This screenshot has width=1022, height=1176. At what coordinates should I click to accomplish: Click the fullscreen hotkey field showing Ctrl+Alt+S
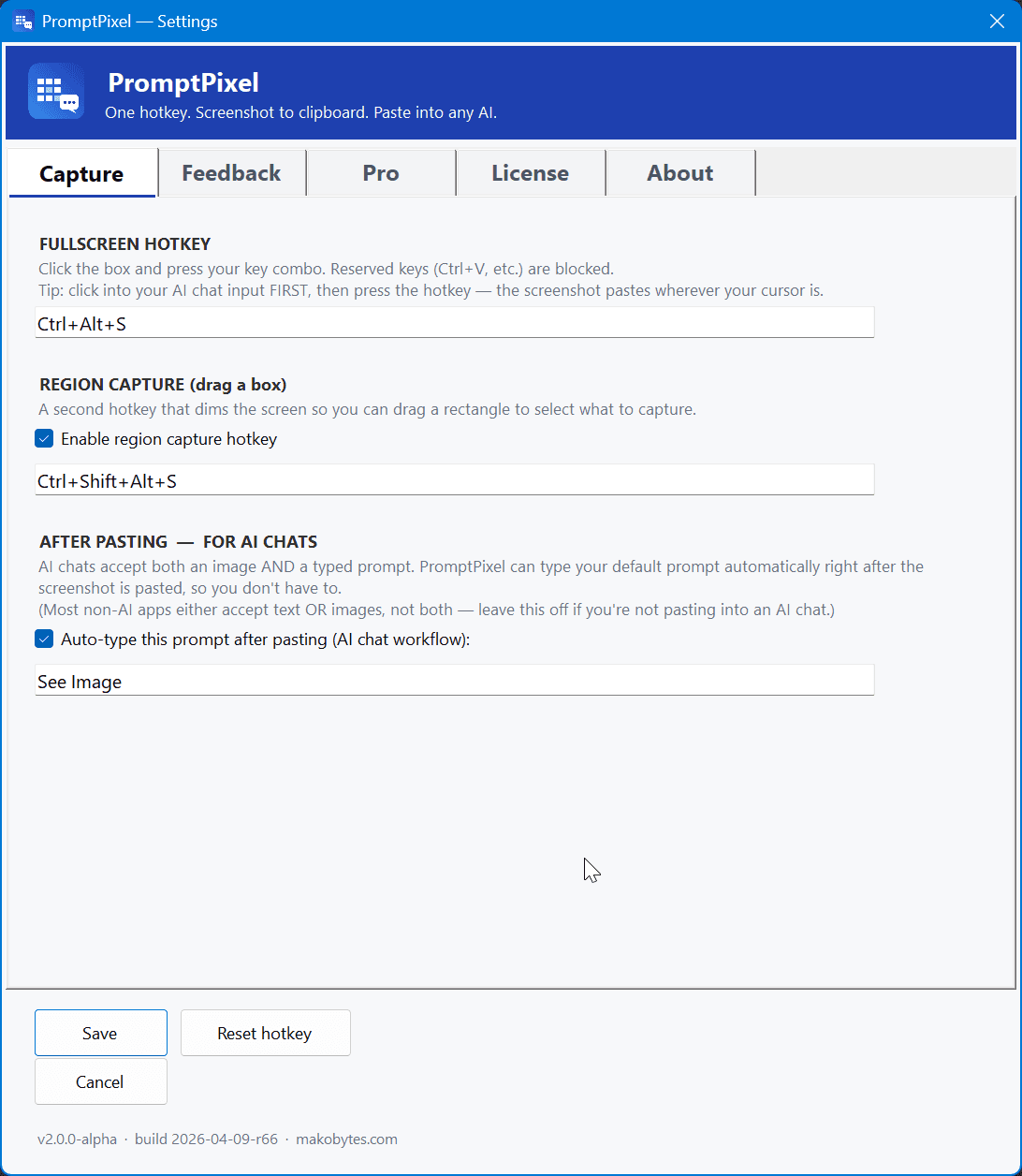click(x=455, y=322)
